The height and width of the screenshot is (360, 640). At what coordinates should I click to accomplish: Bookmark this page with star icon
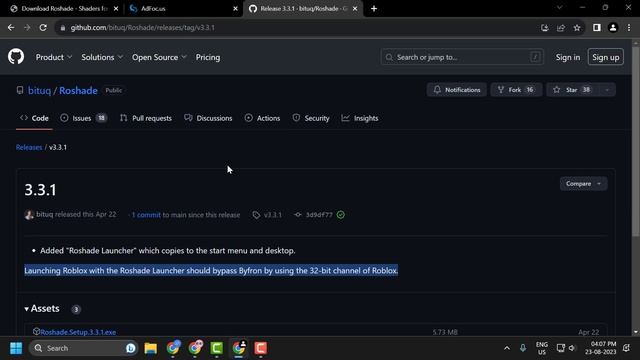click(x=577, y=28)
